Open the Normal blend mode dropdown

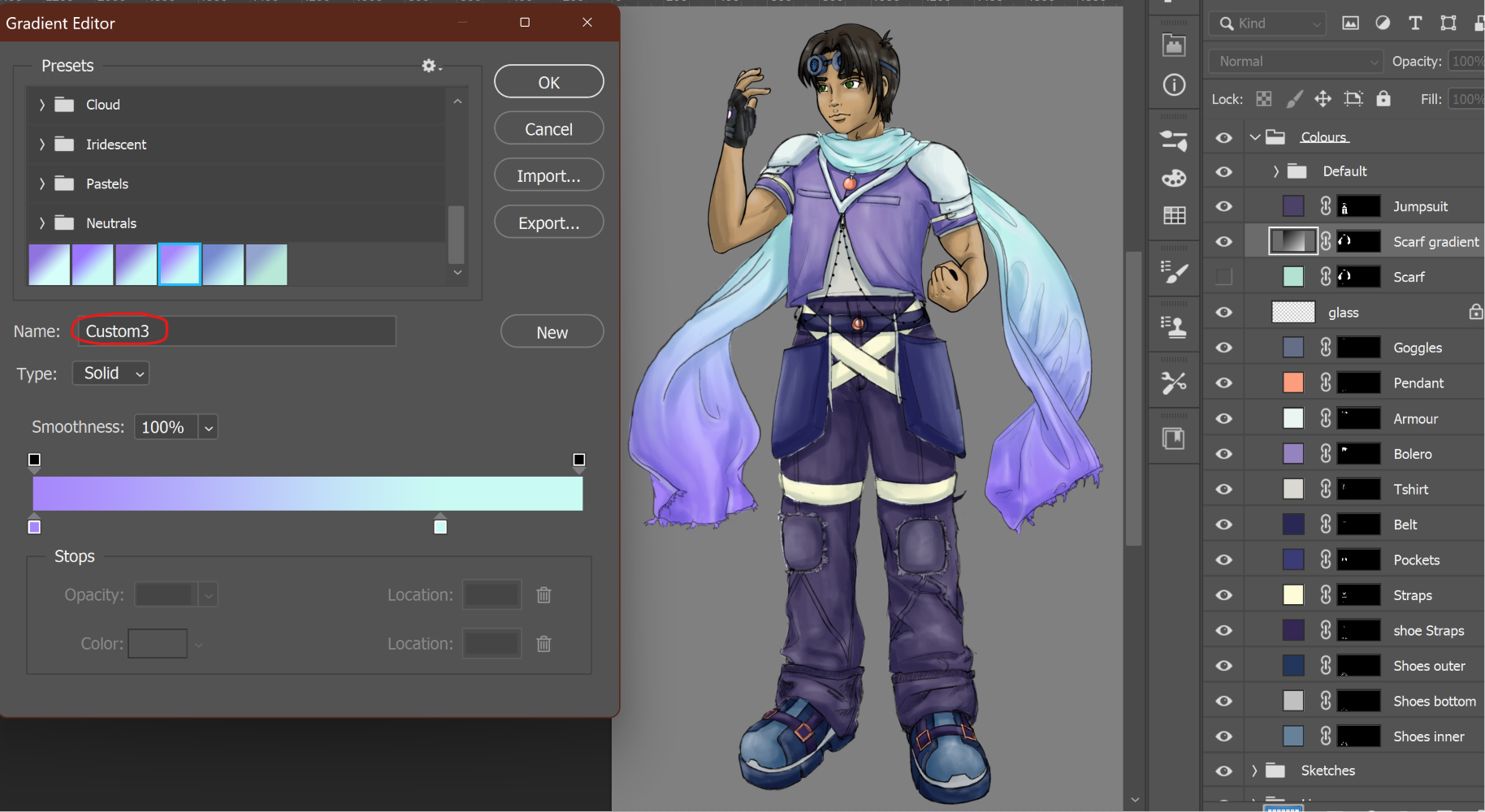click(1296, 62)
